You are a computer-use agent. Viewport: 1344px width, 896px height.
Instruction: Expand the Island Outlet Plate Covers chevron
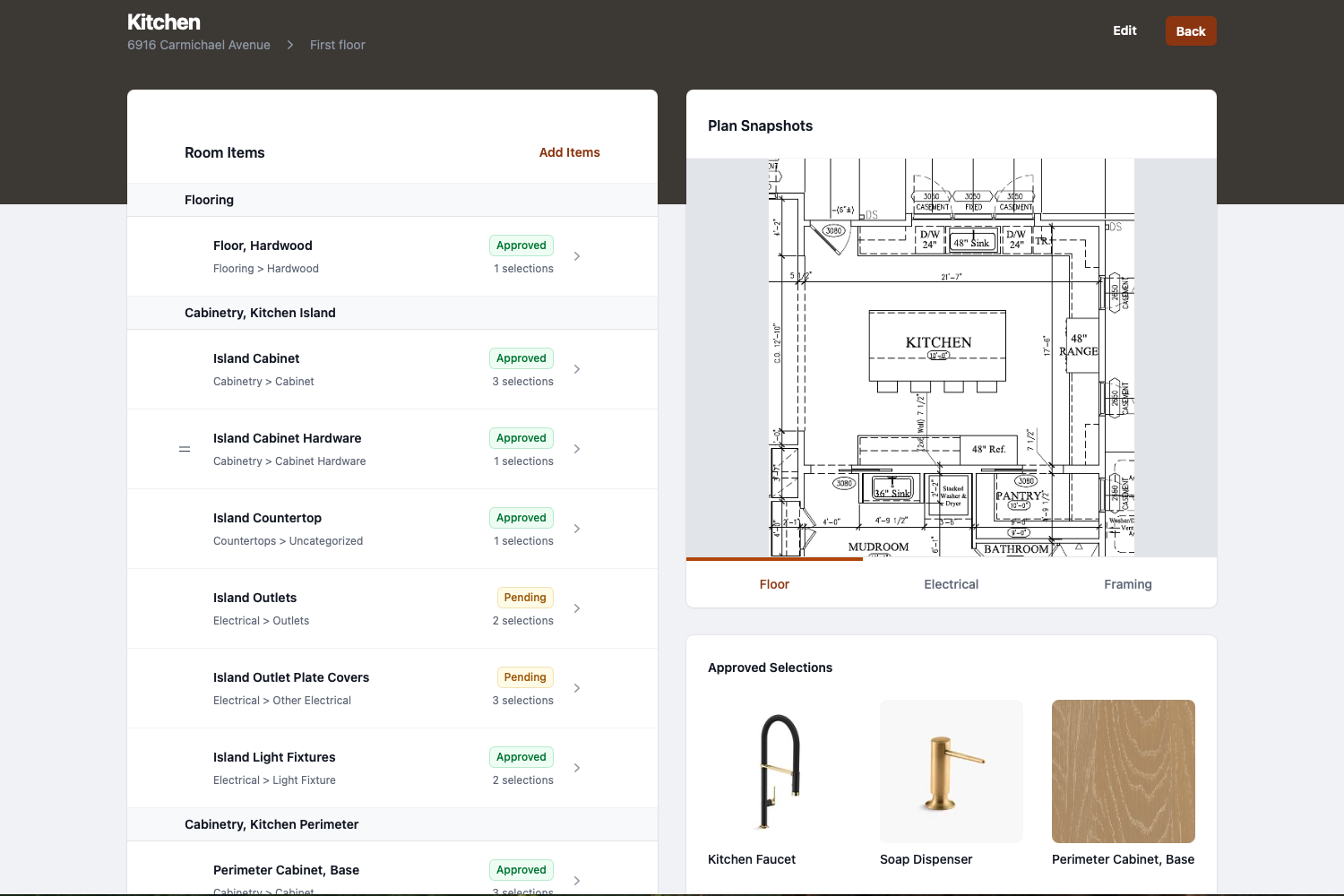coord(577,688)
